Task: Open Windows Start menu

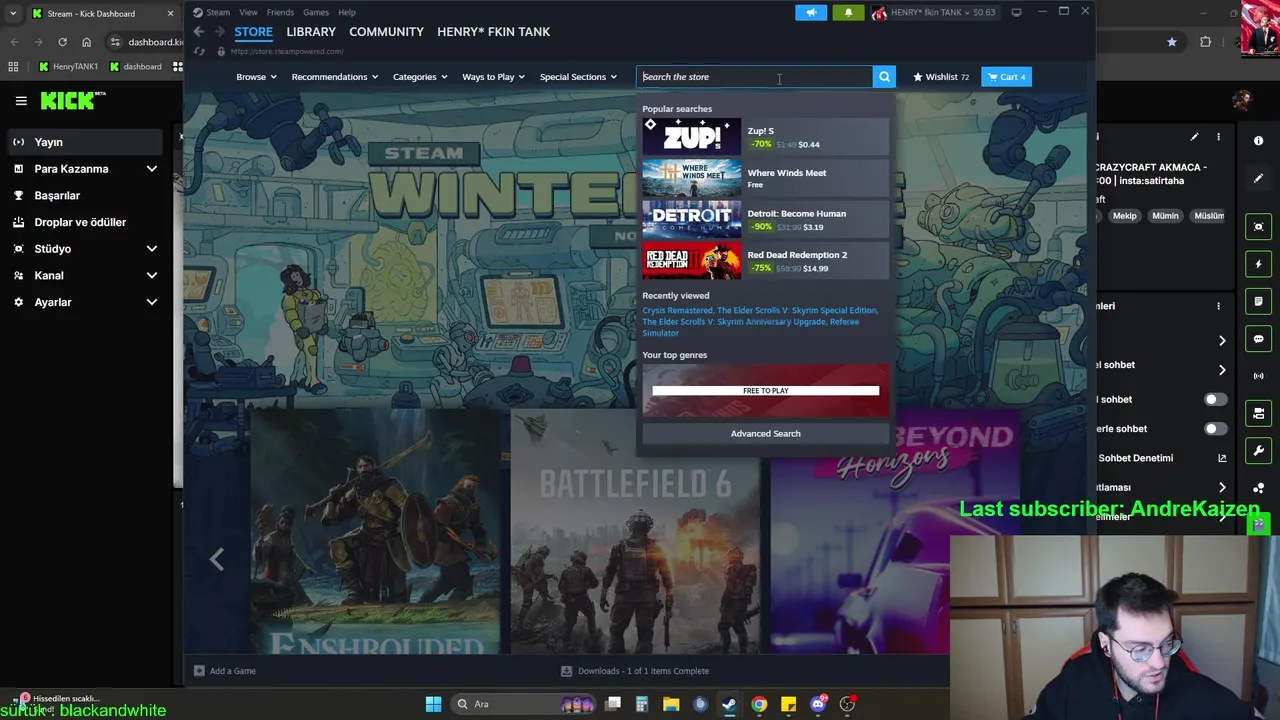Action: (433, 704)
